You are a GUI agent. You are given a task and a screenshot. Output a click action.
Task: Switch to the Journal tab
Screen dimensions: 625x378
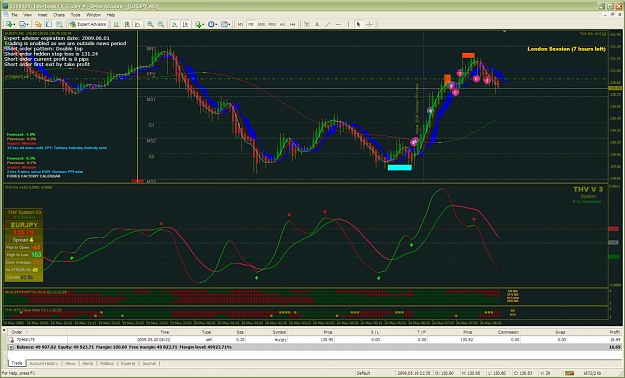pos(149,363)
